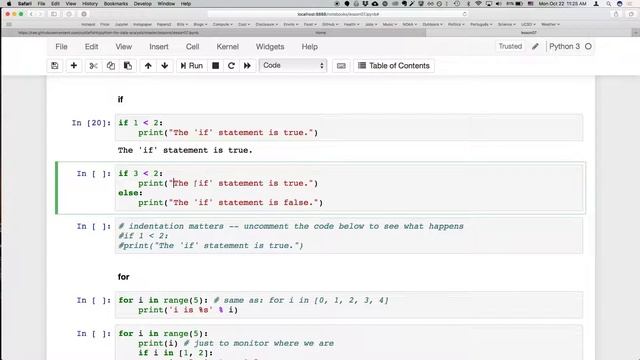Run the selected cell
Viewport: 640px width, 360px height.
point(191,66)
